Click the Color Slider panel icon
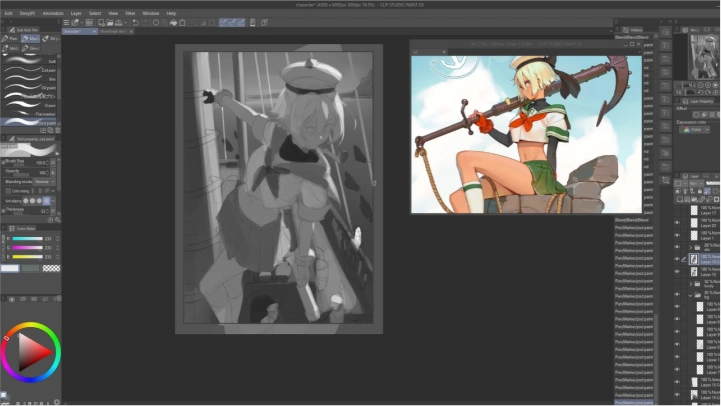Screen dimensions: 721x406 point(12,228)
